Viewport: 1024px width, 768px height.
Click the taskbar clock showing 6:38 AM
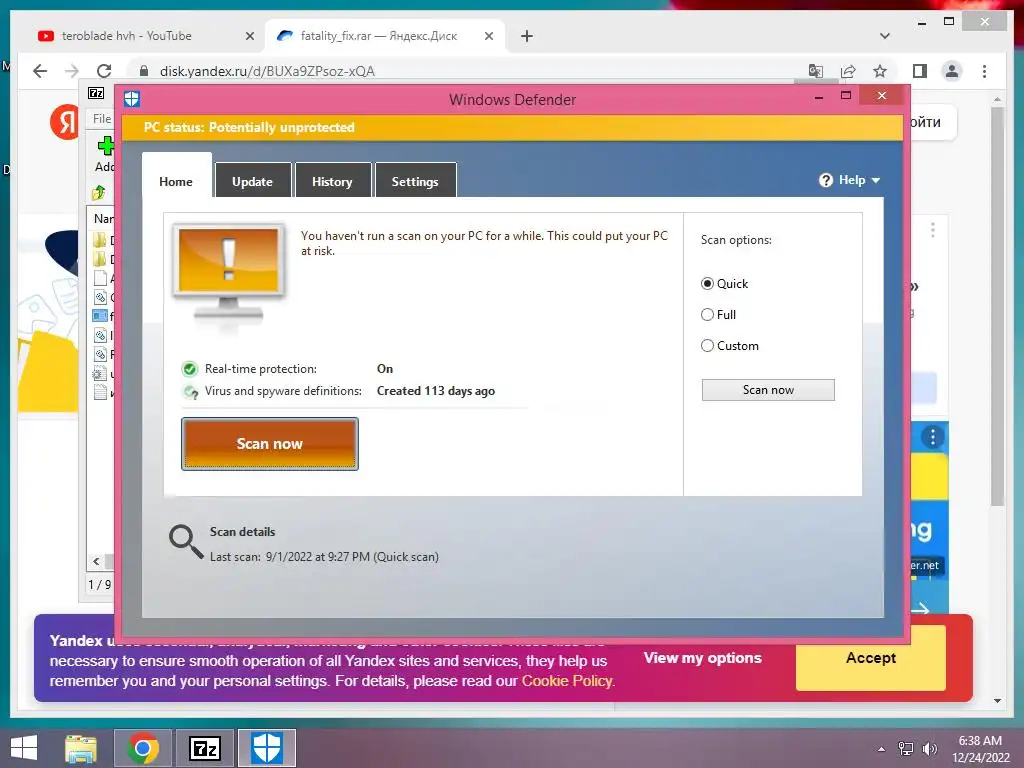[980, 748]
